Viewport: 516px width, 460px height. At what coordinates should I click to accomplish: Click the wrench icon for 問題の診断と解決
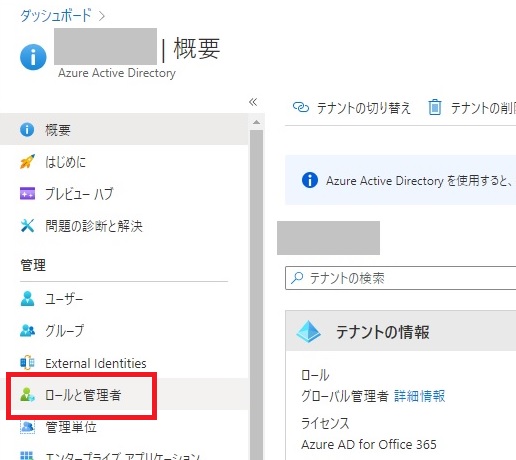(27, 226)
